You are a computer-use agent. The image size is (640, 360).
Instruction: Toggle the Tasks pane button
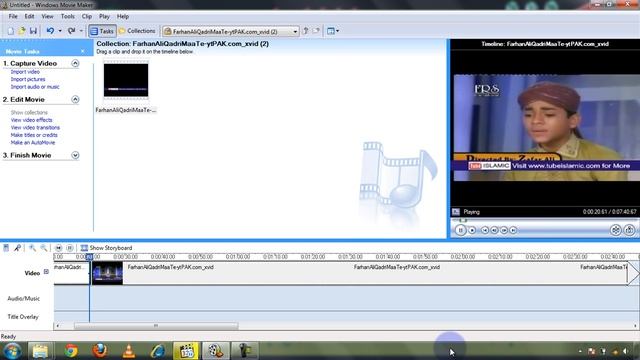[x=102, y=31]
